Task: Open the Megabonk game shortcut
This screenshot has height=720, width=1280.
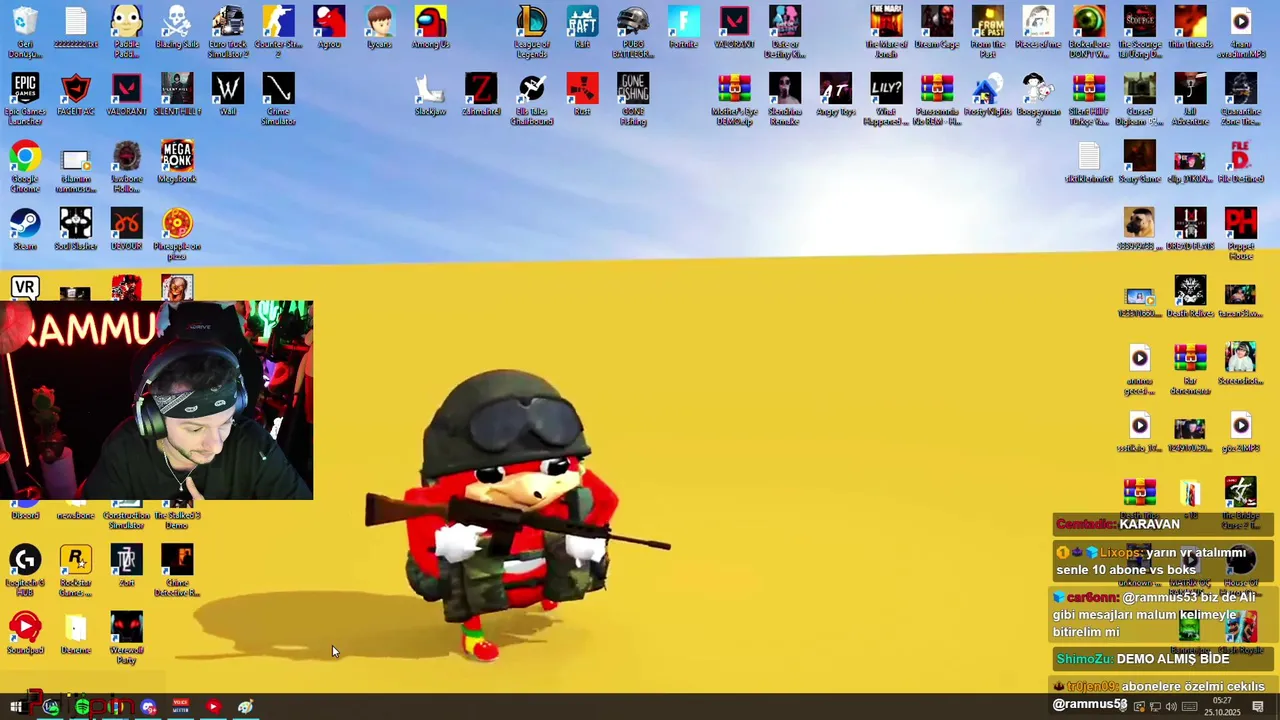Action: coord(177,162)
